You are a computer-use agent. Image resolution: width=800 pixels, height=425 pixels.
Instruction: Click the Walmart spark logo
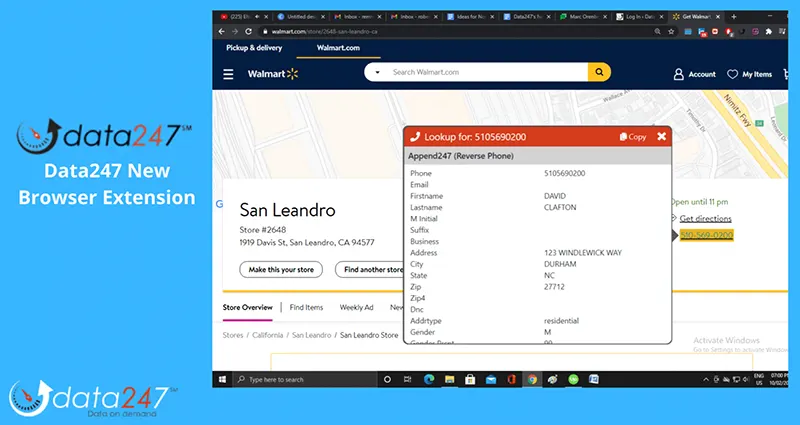[x=293, y=74]
